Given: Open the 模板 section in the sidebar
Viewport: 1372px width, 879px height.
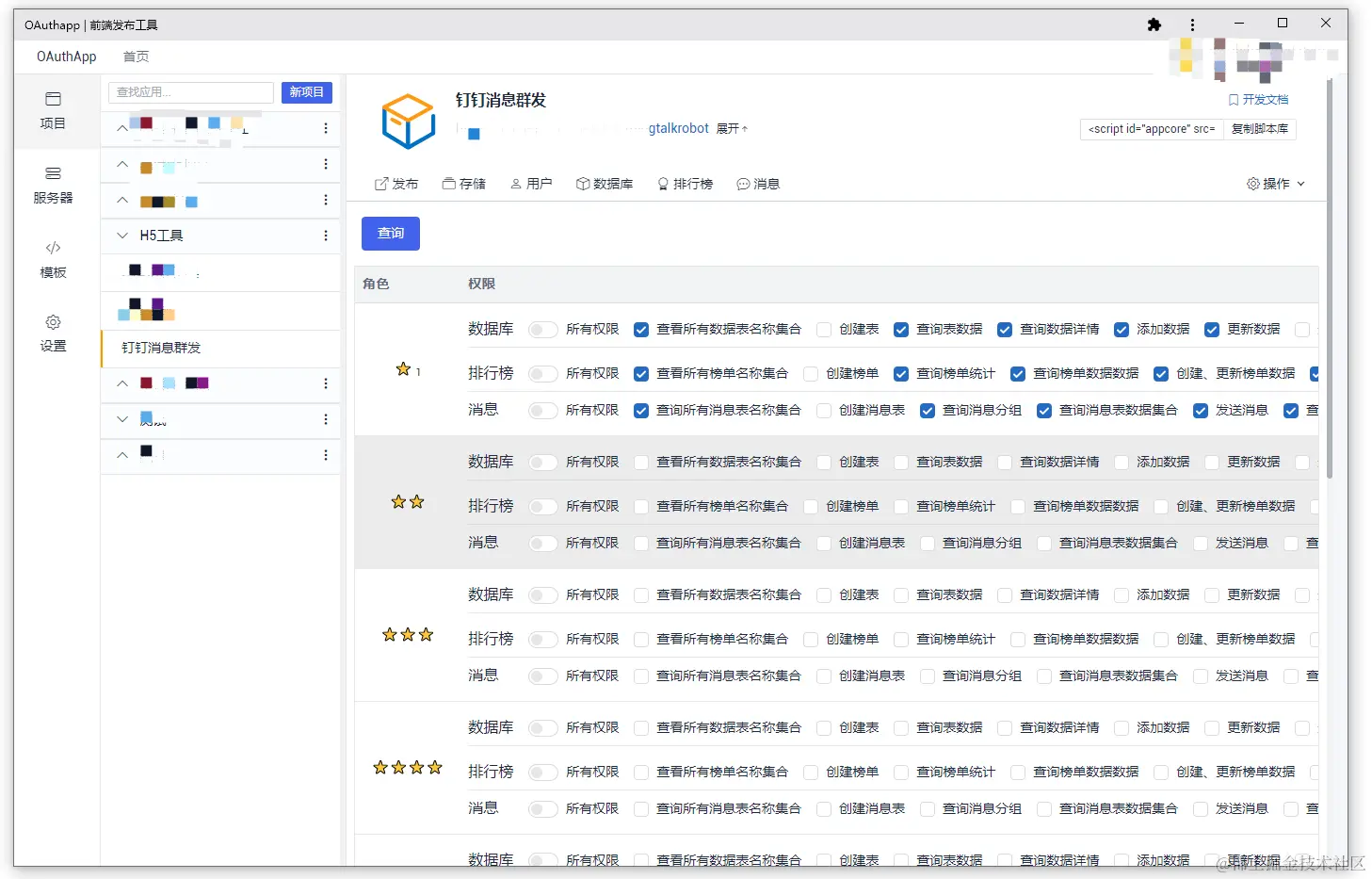Looking at the screenshot, I should 53,260.
